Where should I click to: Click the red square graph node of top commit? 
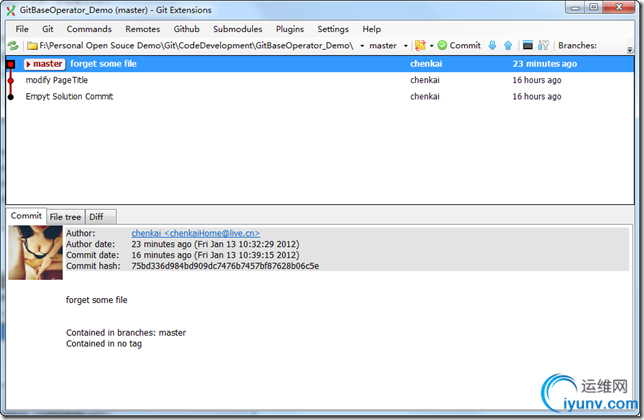(11, 64)
